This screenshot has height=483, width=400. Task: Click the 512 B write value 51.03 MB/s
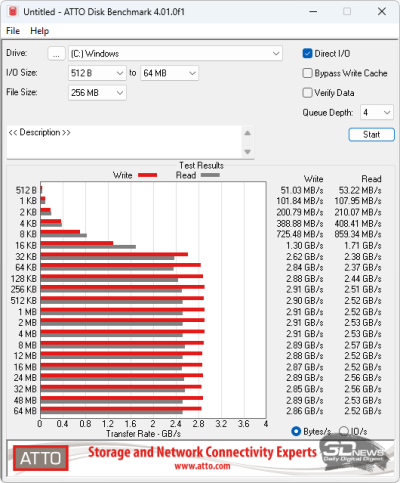tap(302, 190)
